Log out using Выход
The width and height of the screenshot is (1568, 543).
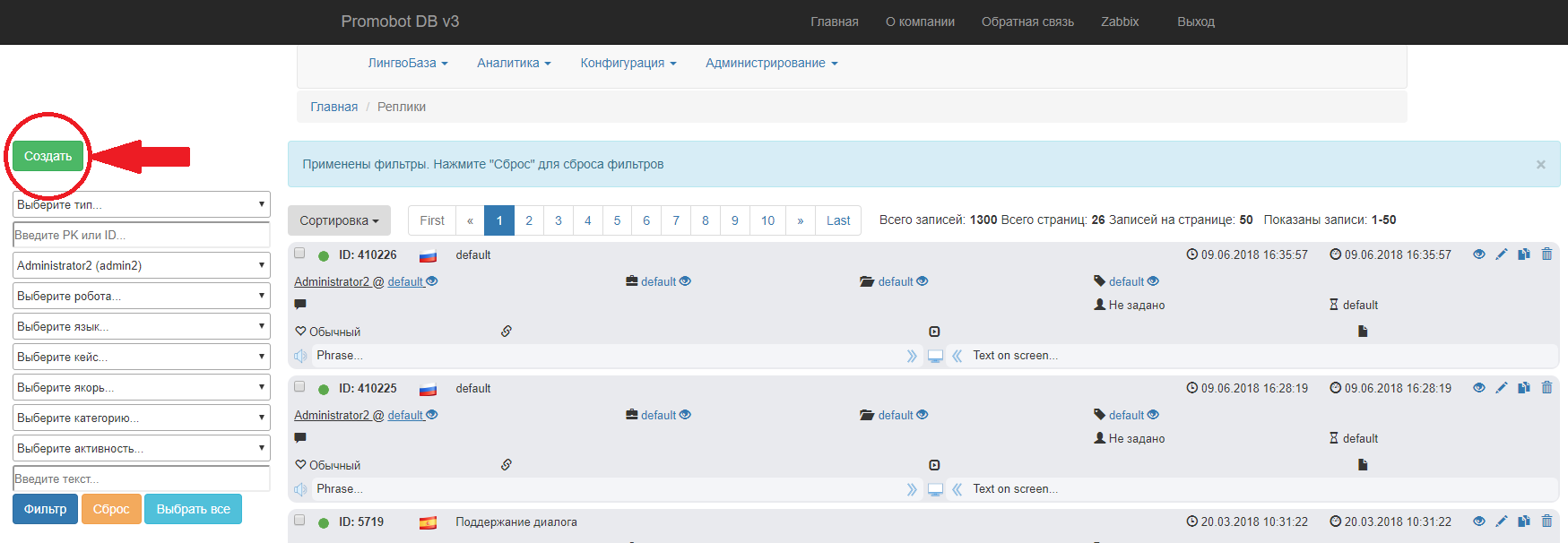(1196, 22)
